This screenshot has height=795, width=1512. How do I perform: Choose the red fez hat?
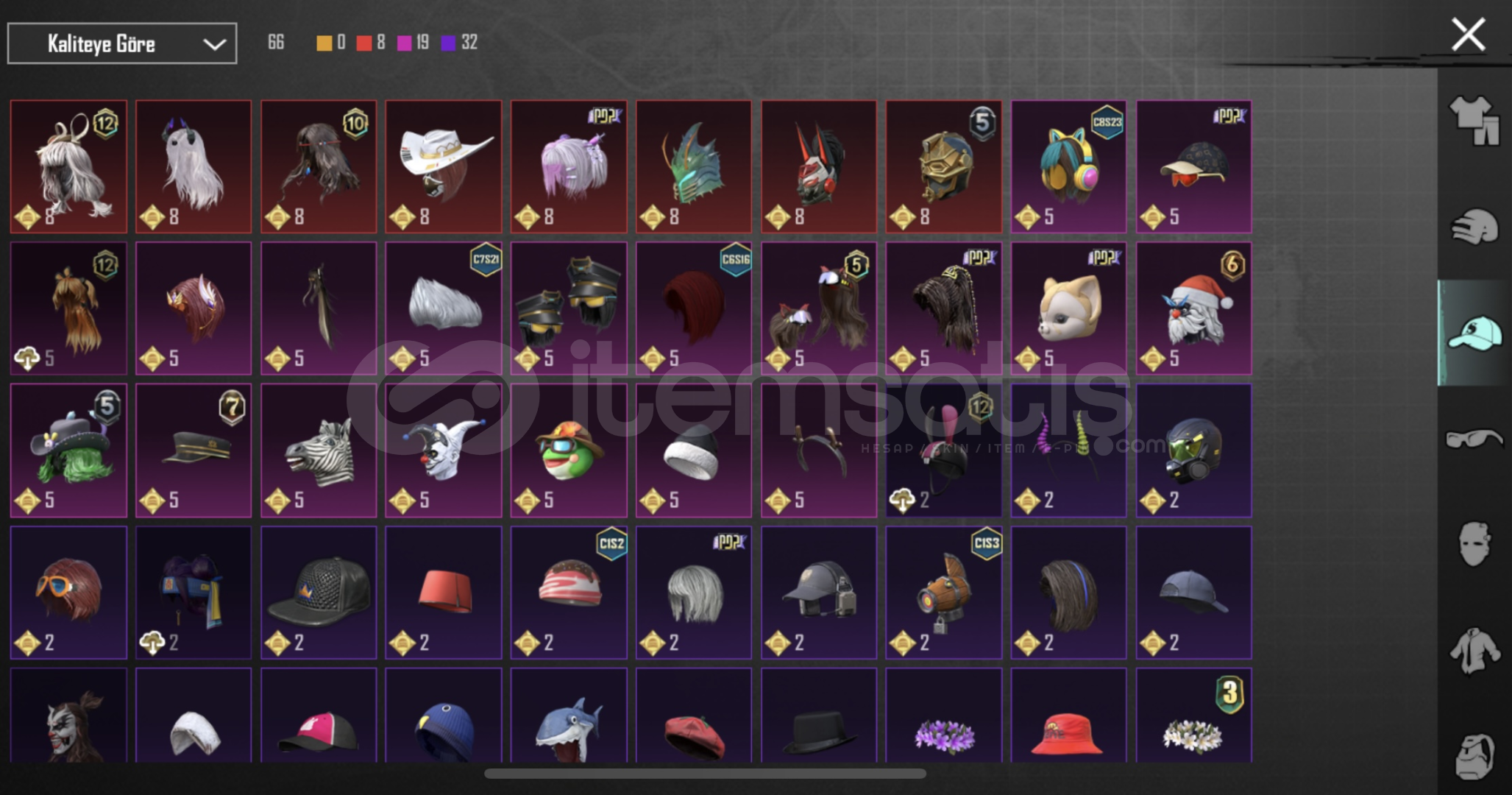444,593
